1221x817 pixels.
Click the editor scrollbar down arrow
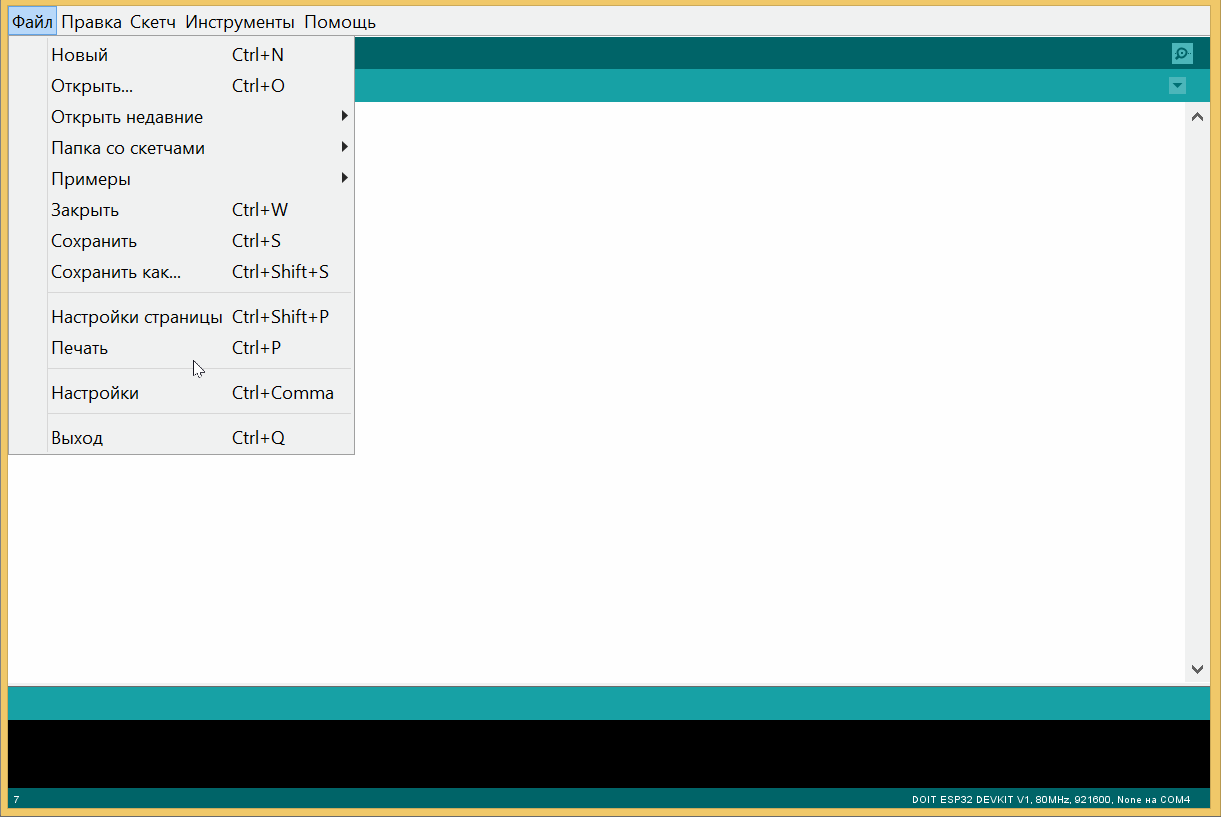[x=1197, y=669]
